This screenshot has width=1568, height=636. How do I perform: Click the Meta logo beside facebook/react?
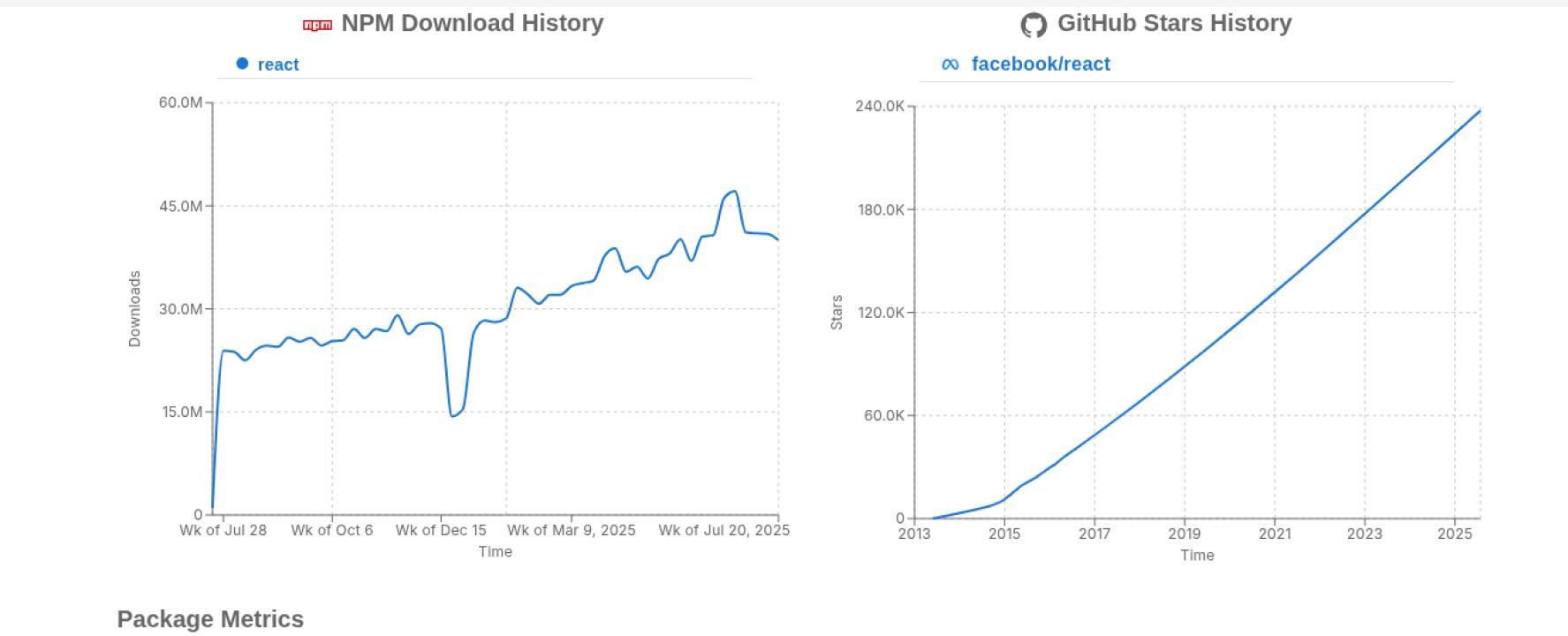[951, 64]
